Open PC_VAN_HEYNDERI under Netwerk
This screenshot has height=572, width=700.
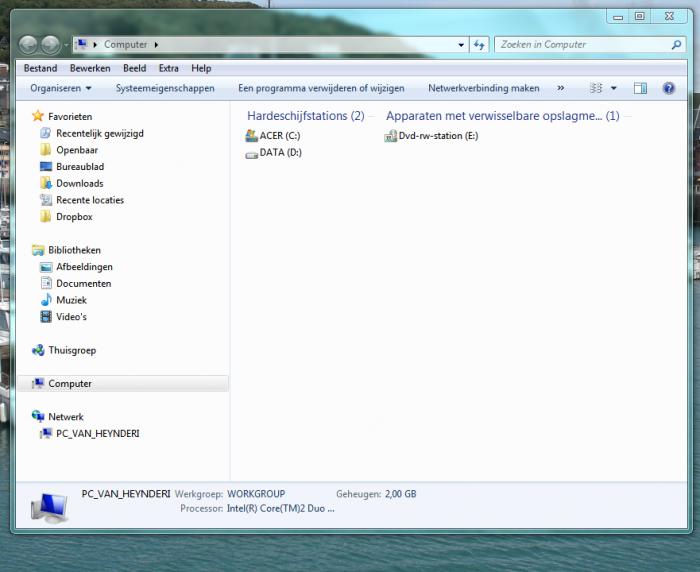click(97, 434)
